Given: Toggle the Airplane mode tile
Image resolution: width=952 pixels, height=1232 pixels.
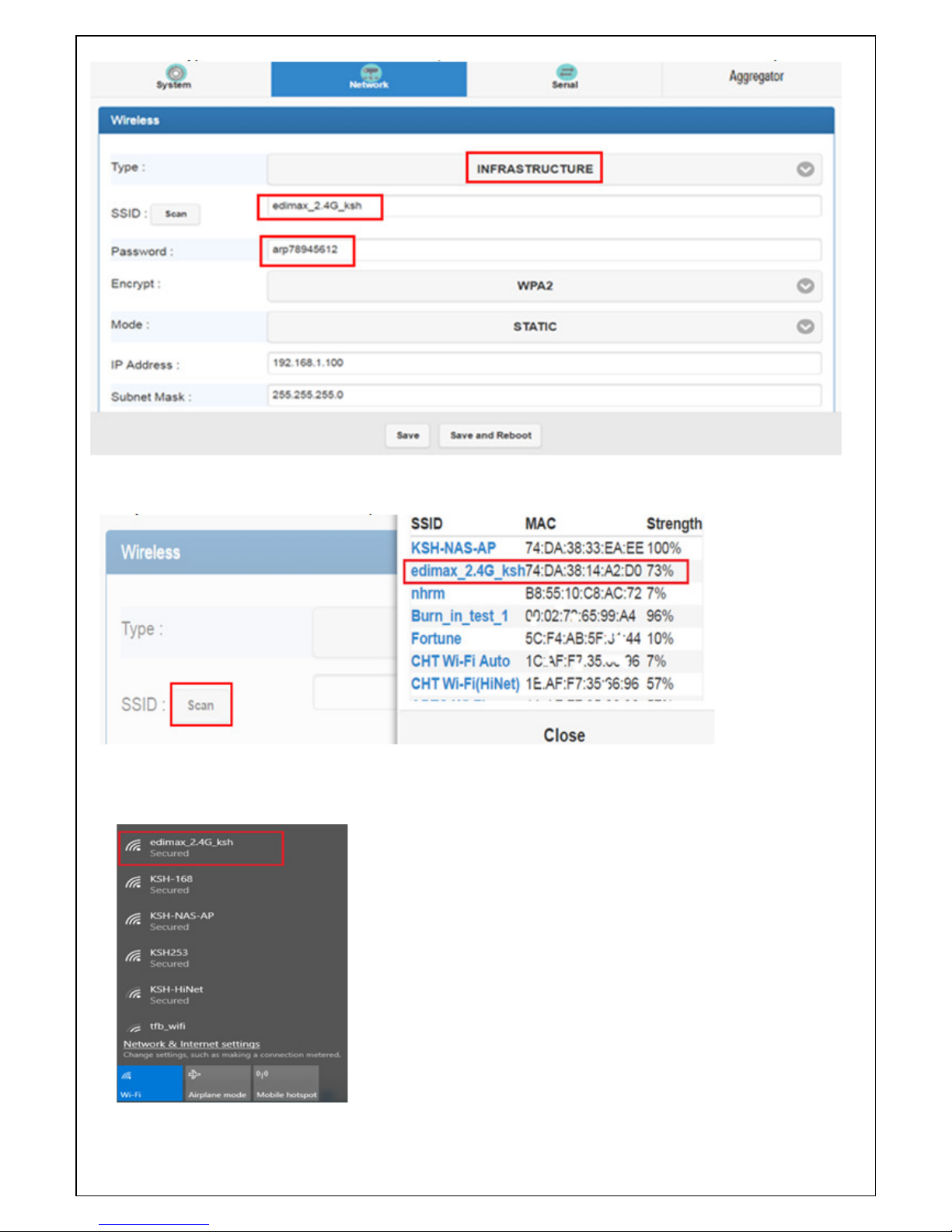Looking at the screenshot, I should click(217, 1083).
